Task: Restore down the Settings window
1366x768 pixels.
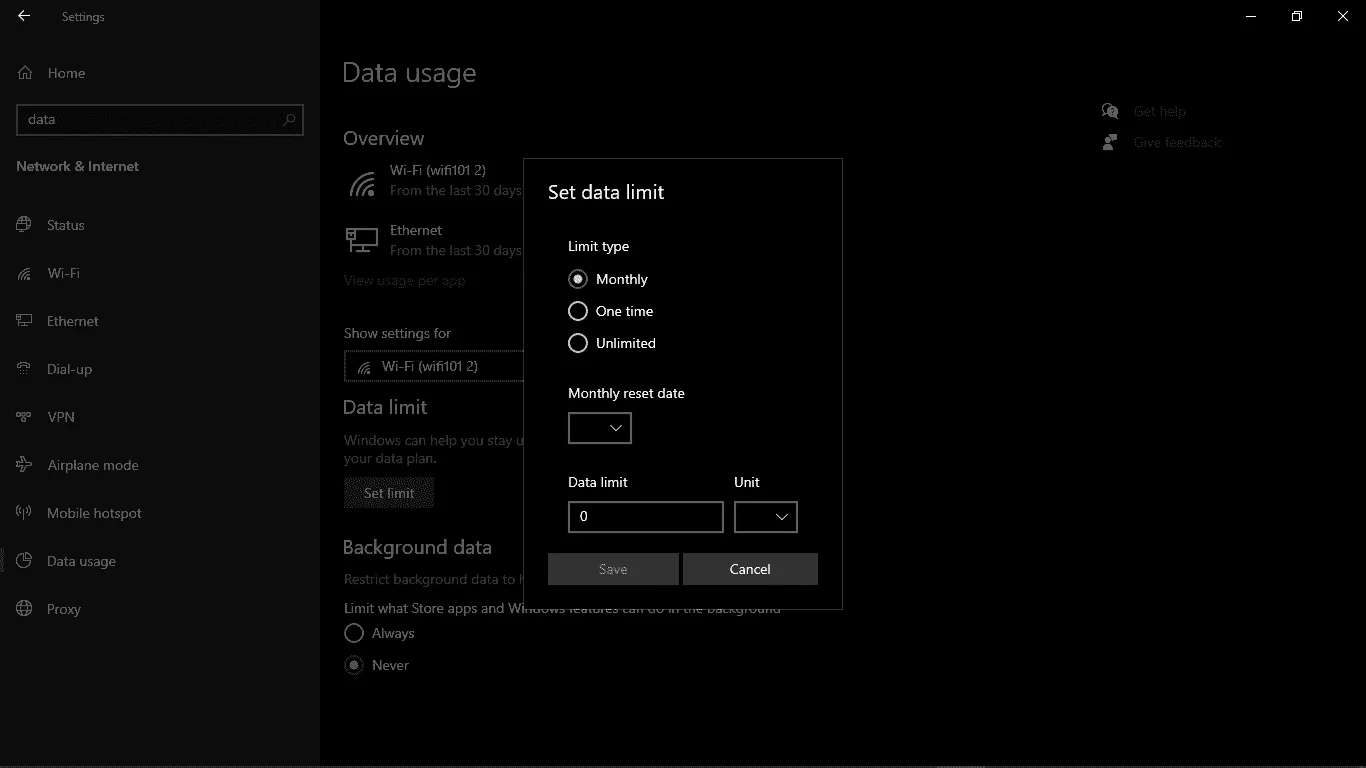Action: click(1297, 16)
